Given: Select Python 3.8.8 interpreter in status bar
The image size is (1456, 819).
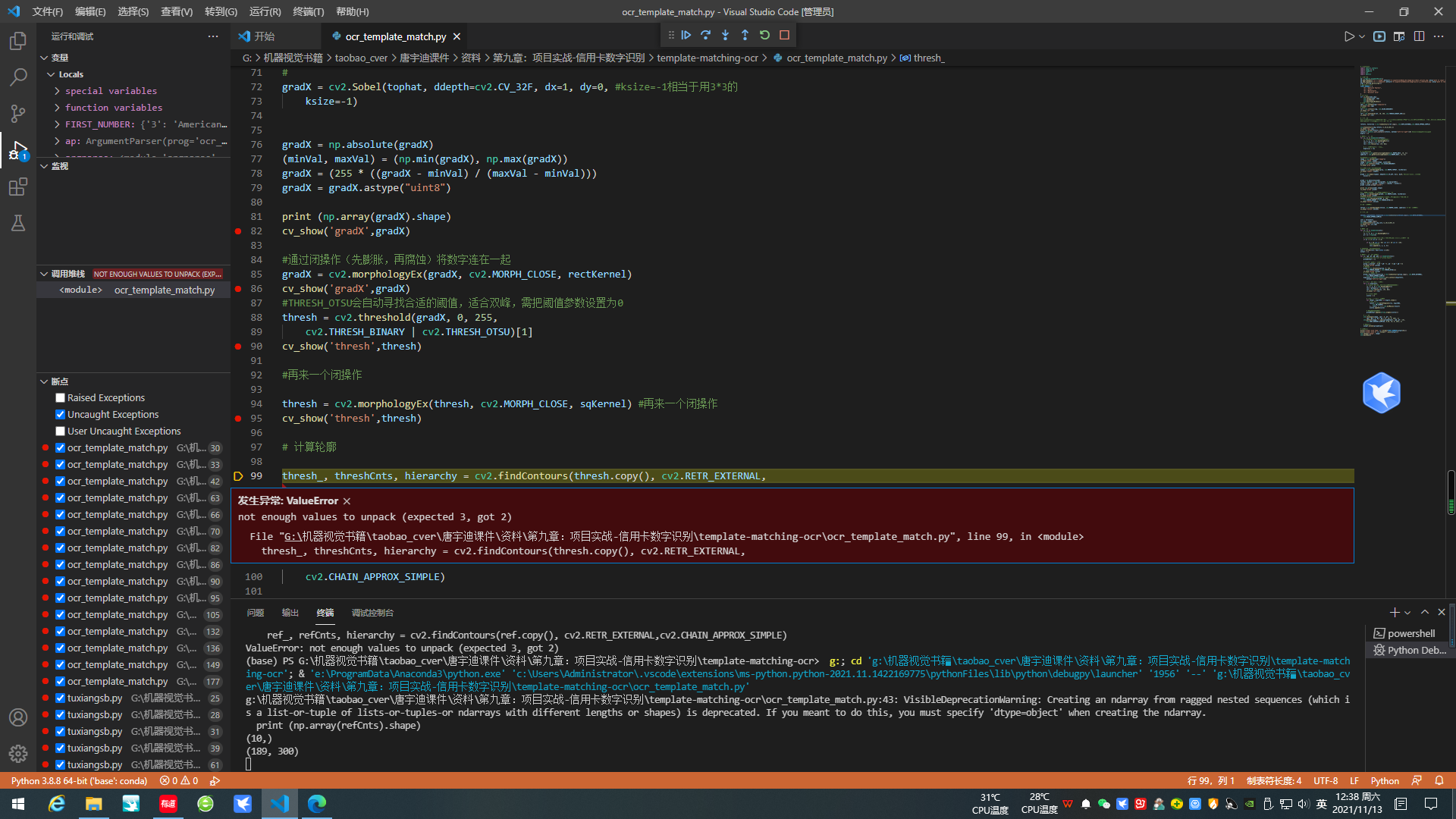Looking at the screenshot, I should click(x=79, y=780).
